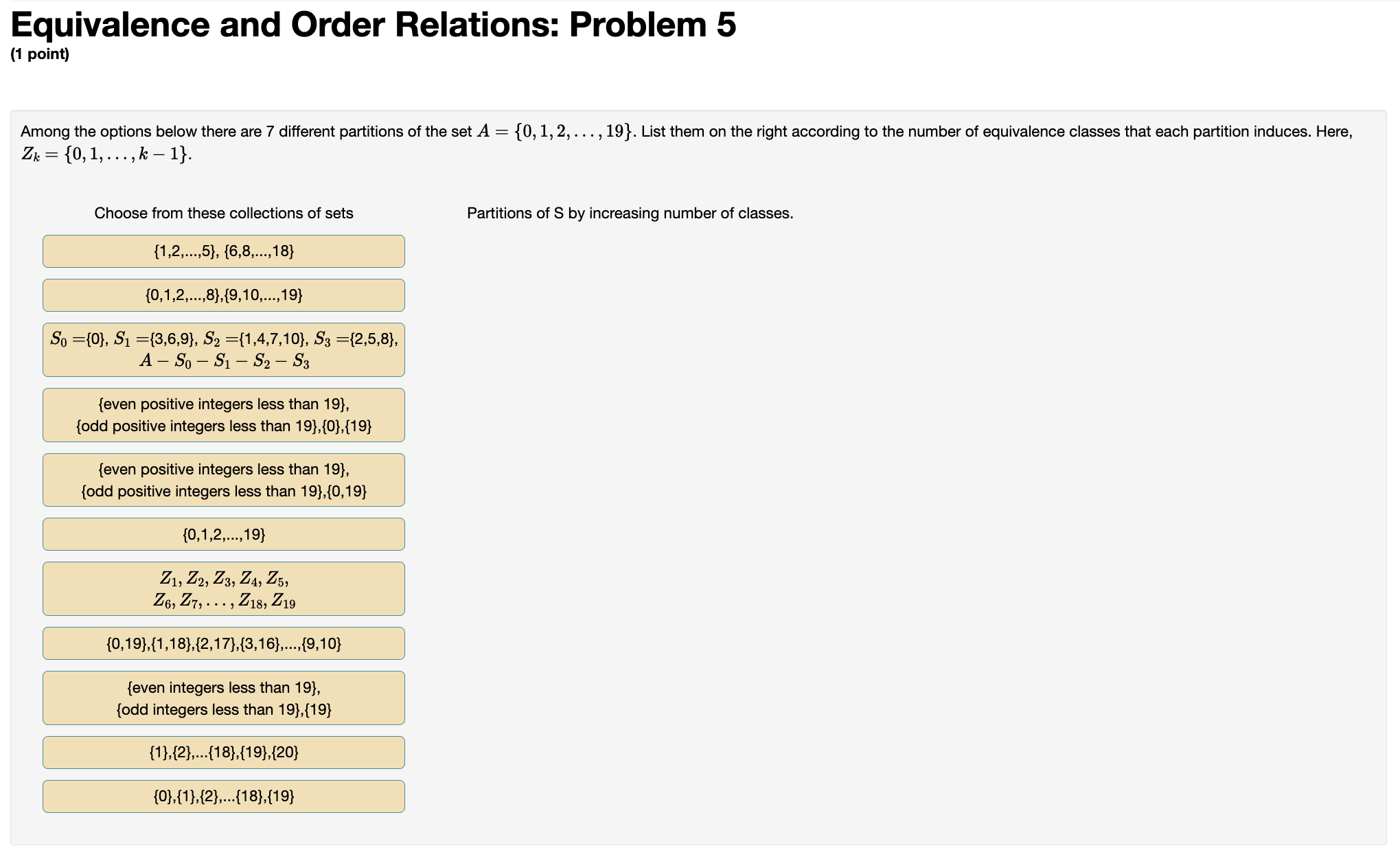Select the option "{1,2,...,5}, {6,8,...,18}"
This screenshot has height=861, width=1400.
click(223, 251)
